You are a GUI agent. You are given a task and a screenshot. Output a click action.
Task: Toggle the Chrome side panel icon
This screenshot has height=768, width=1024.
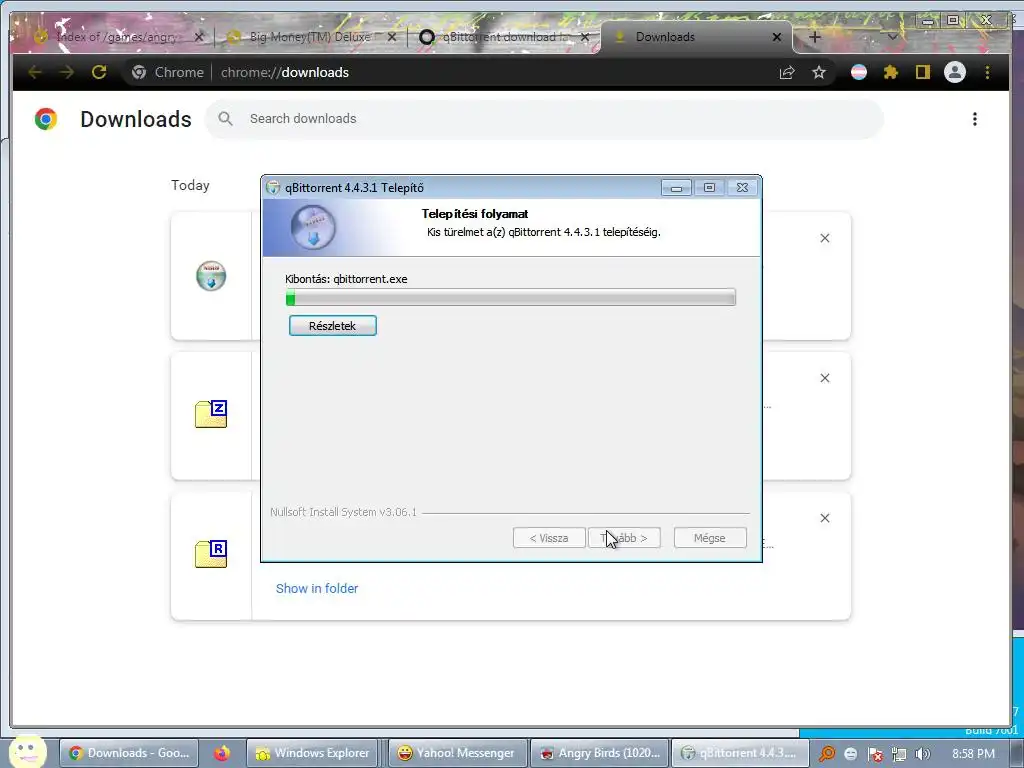click(922, 72)
